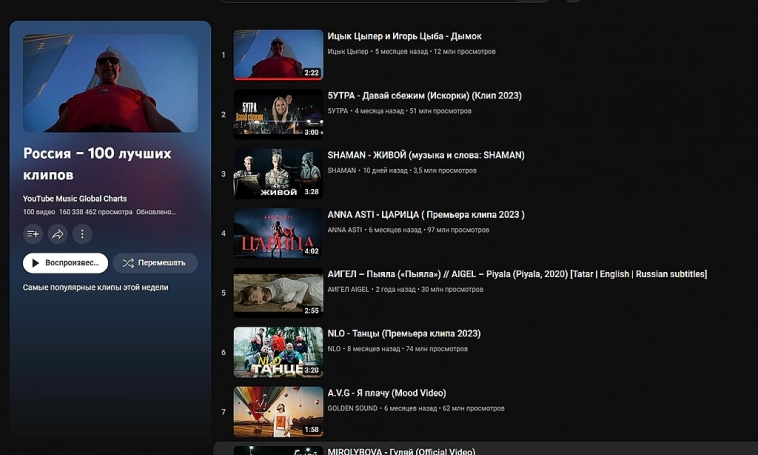Open thumbnail of A.V.G Я плачу video
Viewport: 758px width, 455px height.
pyautogui.click(x=278, y=411)
